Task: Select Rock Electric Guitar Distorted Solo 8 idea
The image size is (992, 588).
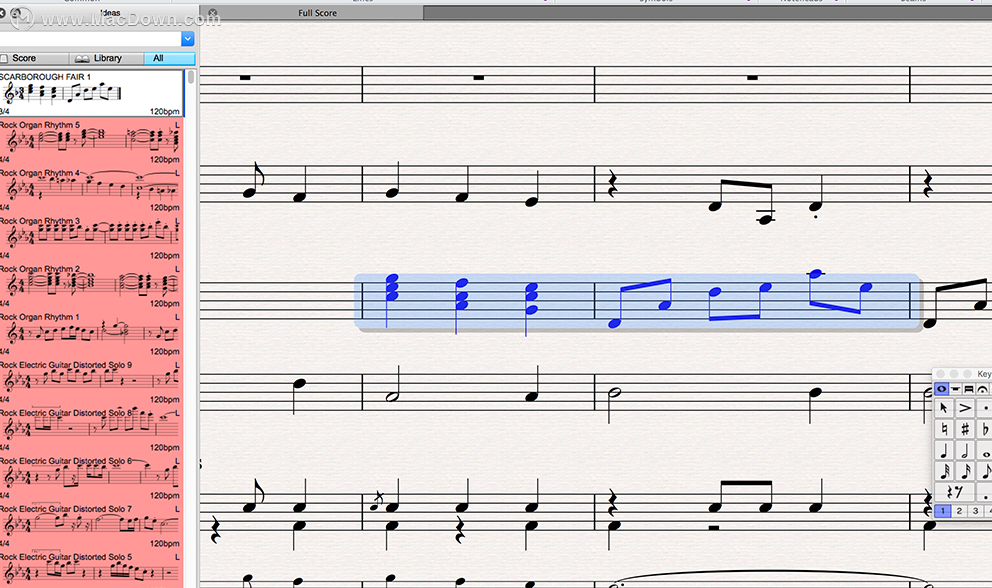Action: point(91,430)
